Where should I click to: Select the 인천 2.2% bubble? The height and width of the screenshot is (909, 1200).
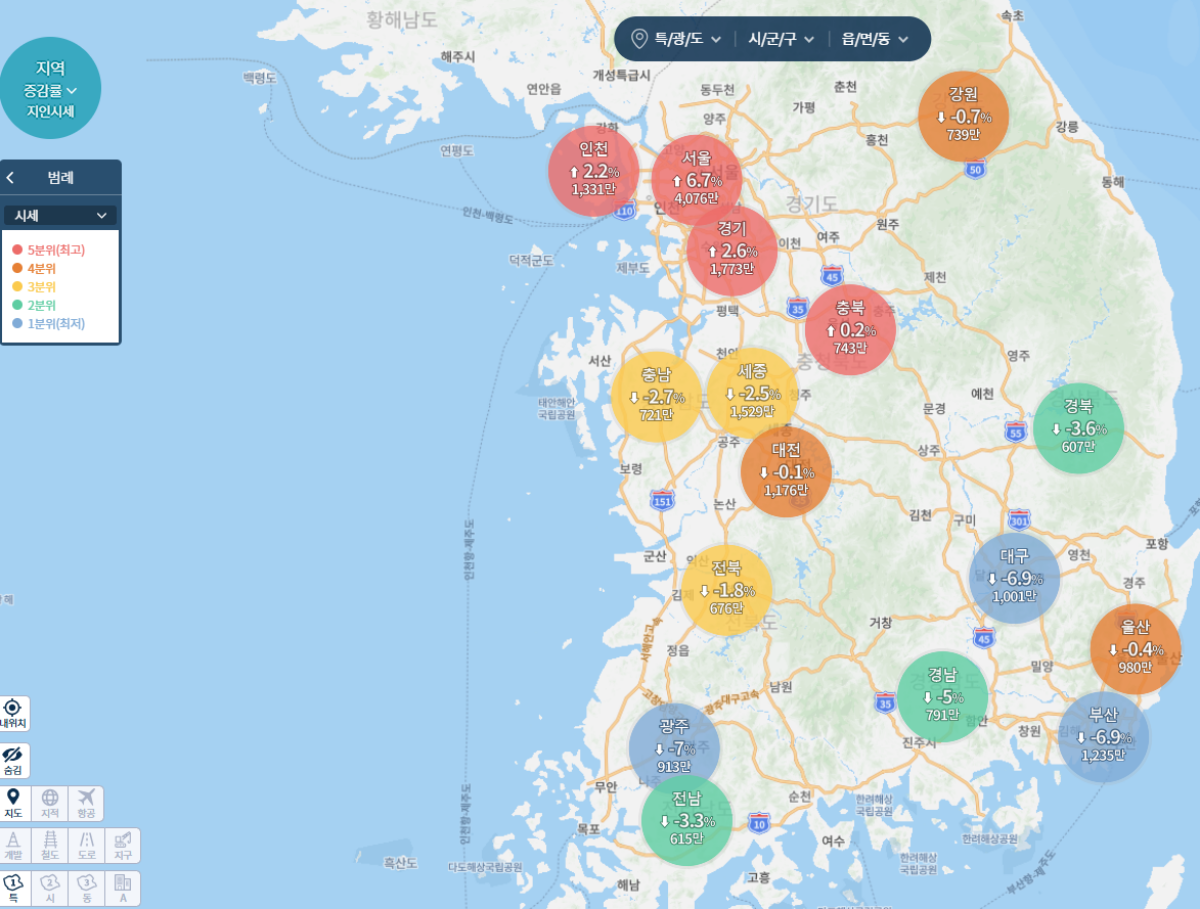(x=593, y=171)
